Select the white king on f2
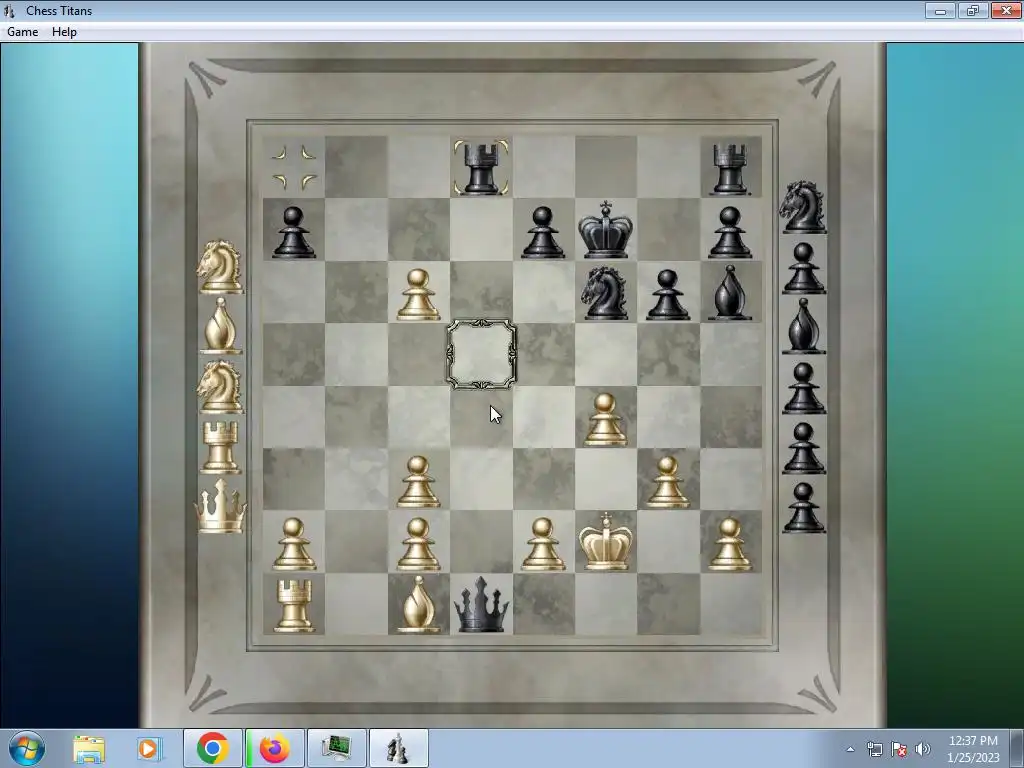Screen dimensions: 1024x768 [605, 541]
